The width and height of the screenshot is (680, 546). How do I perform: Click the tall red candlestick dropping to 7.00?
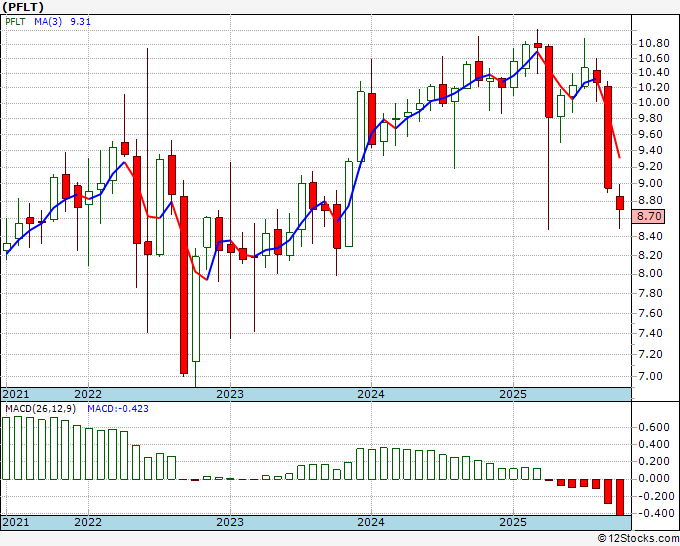(184, 284)
